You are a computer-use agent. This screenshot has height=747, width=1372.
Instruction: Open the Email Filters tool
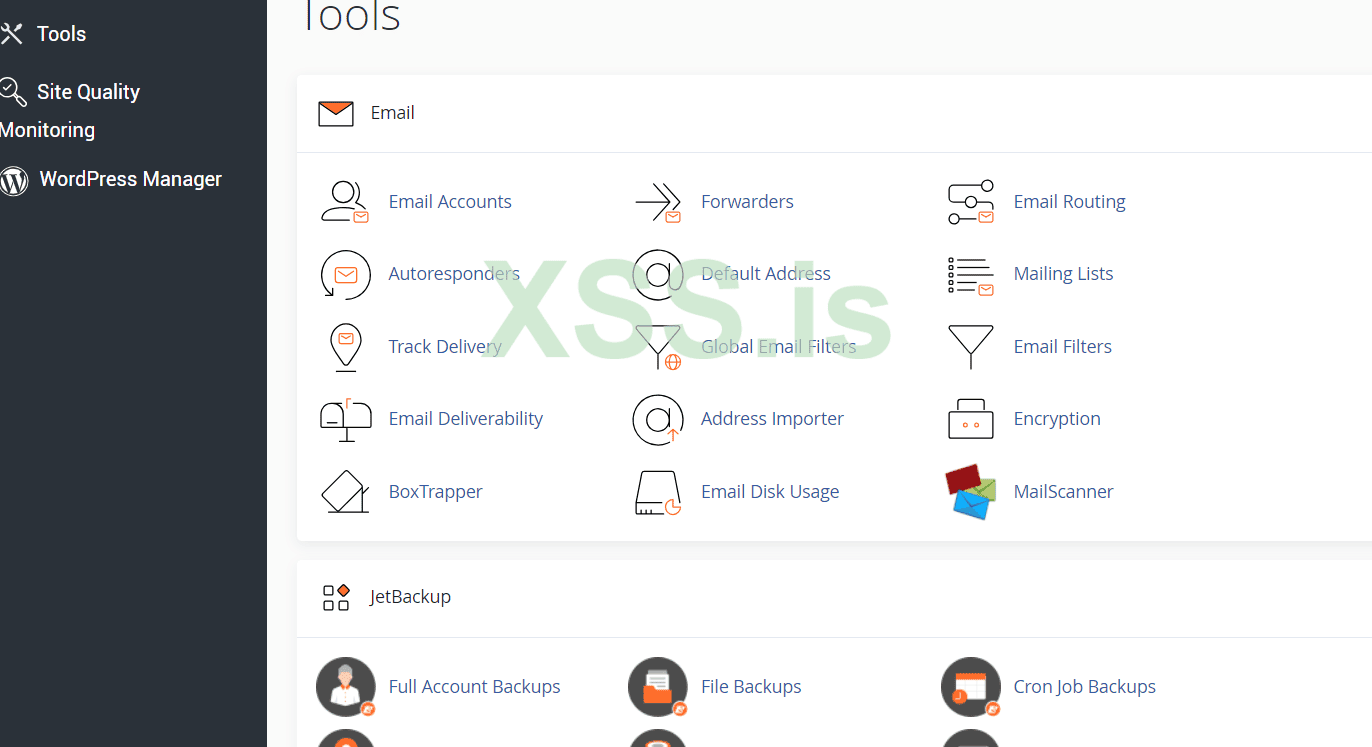(x=1062, y=346)
